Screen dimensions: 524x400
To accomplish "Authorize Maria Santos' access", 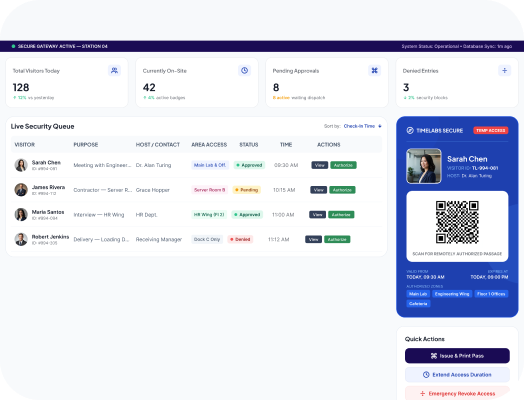I will pyautogui.click(x=341, y=215).
